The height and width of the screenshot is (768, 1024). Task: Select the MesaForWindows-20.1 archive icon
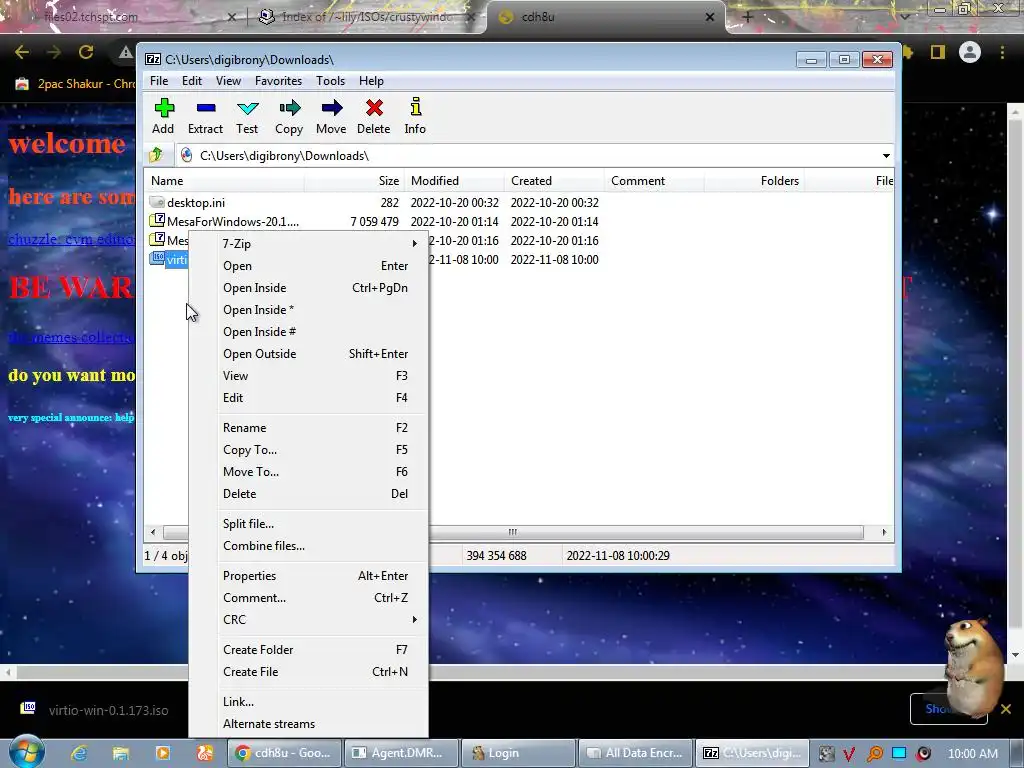tap(157, 221)
